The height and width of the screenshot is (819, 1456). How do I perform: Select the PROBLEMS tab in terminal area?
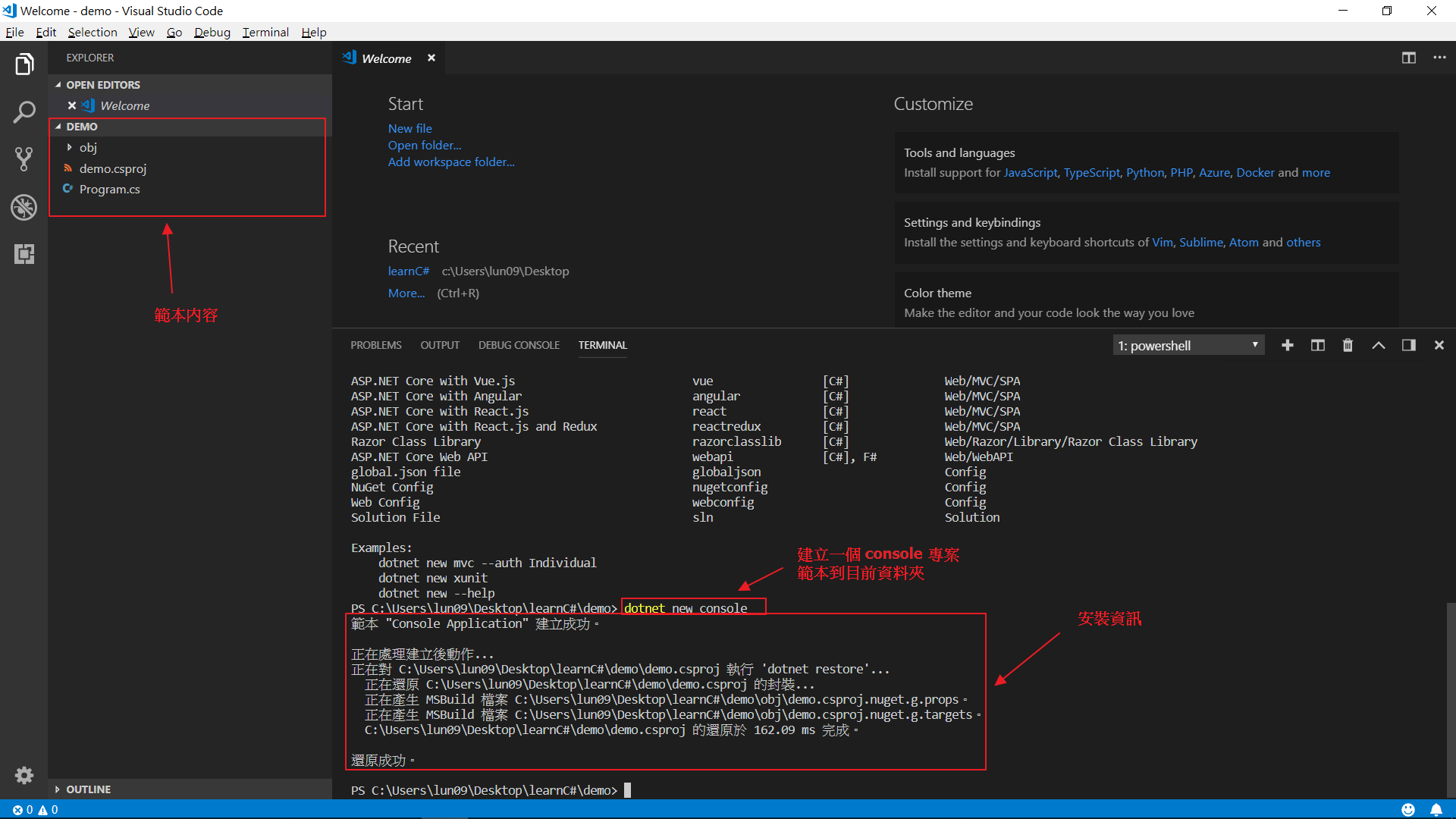click(x=375, y=345)
